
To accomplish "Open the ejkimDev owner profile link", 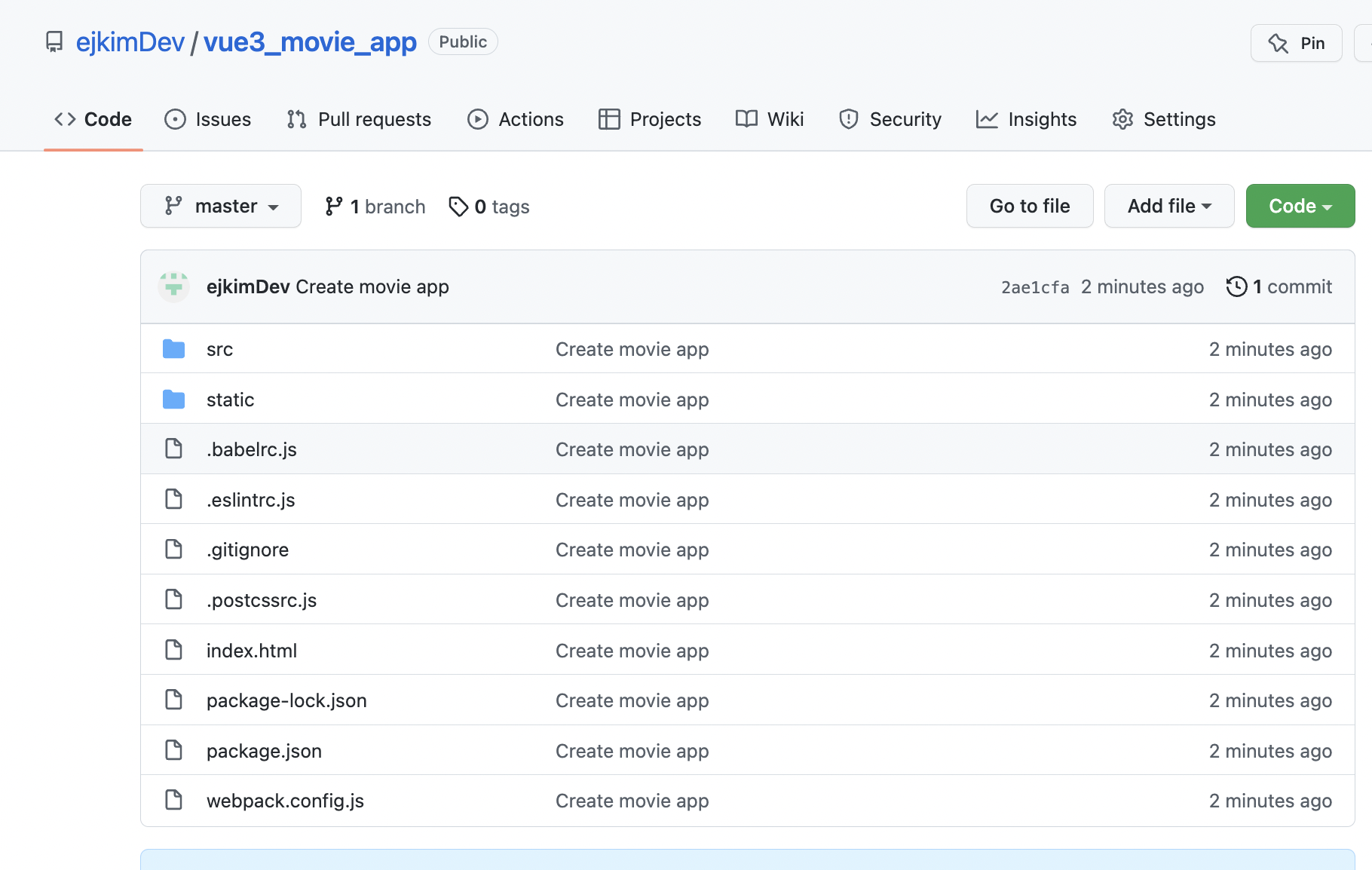I will click(130, 42).
